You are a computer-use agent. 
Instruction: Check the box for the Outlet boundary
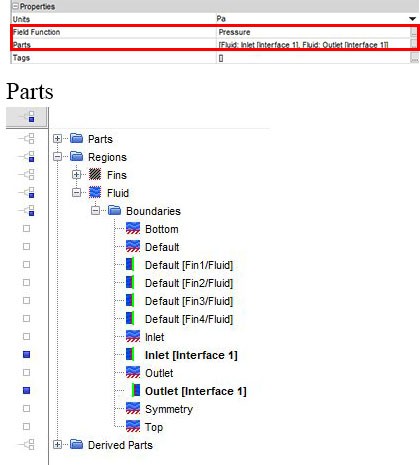click(26, 373)
